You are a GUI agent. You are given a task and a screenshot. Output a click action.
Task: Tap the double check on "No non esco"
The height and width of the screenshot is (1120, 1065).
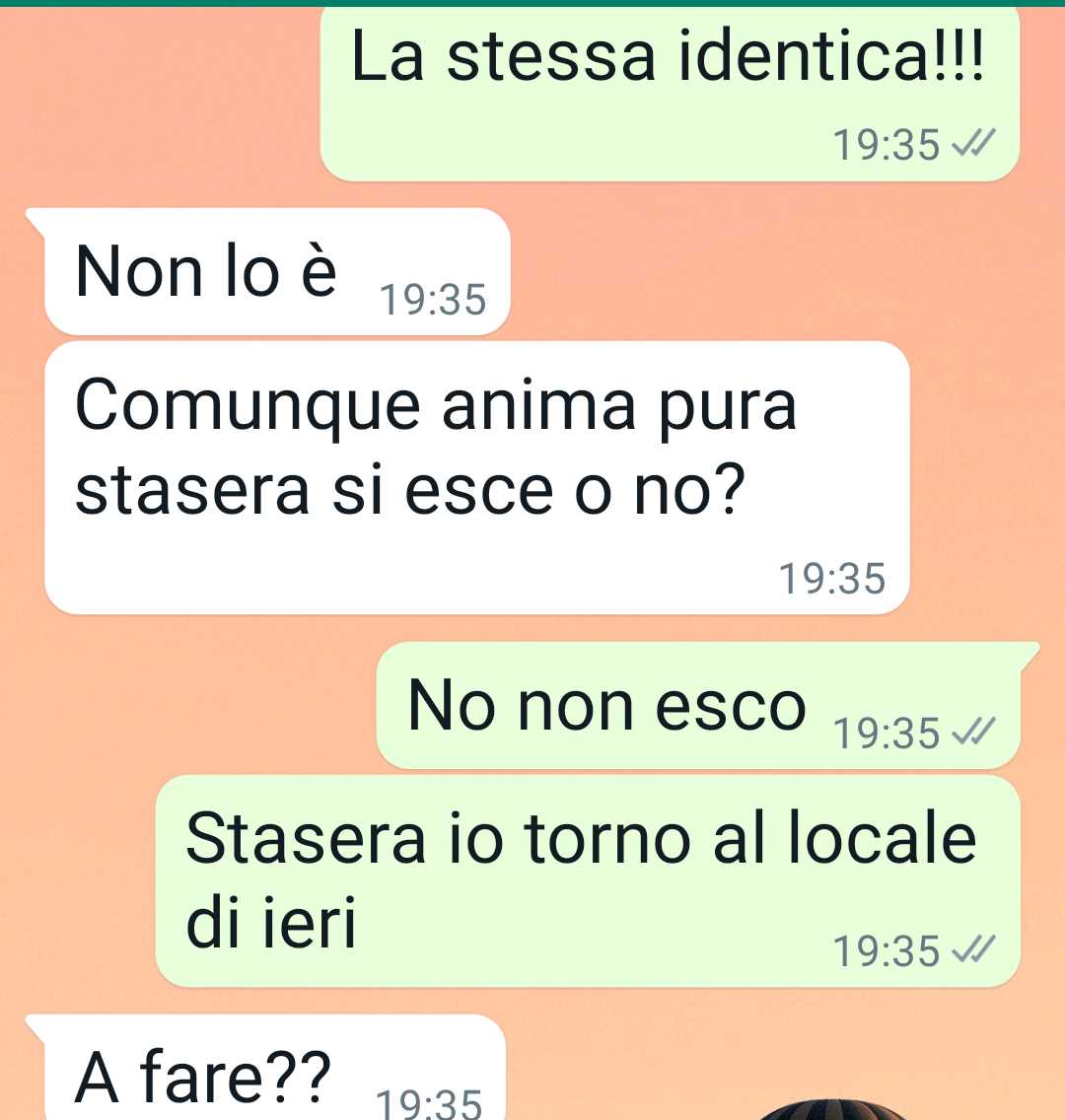[974, 733]
